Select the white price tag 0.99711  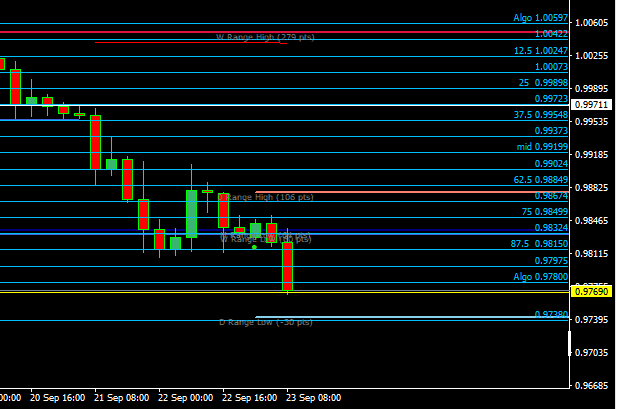click(x=591, y=105)
